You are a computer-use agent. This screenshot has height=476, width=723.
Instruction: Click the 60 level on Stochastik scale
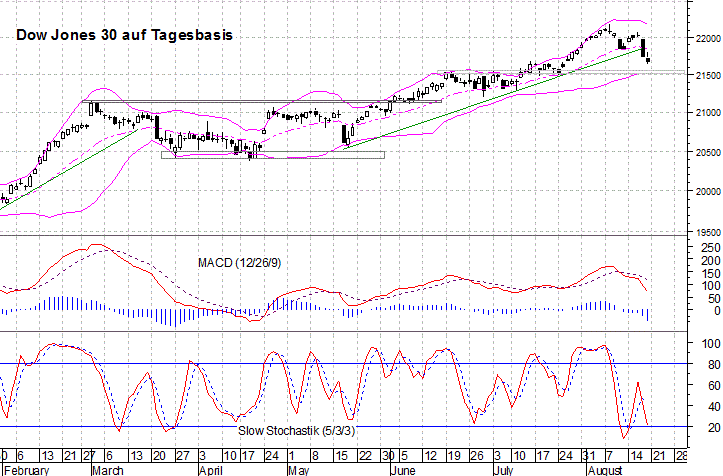click(714, 386)
